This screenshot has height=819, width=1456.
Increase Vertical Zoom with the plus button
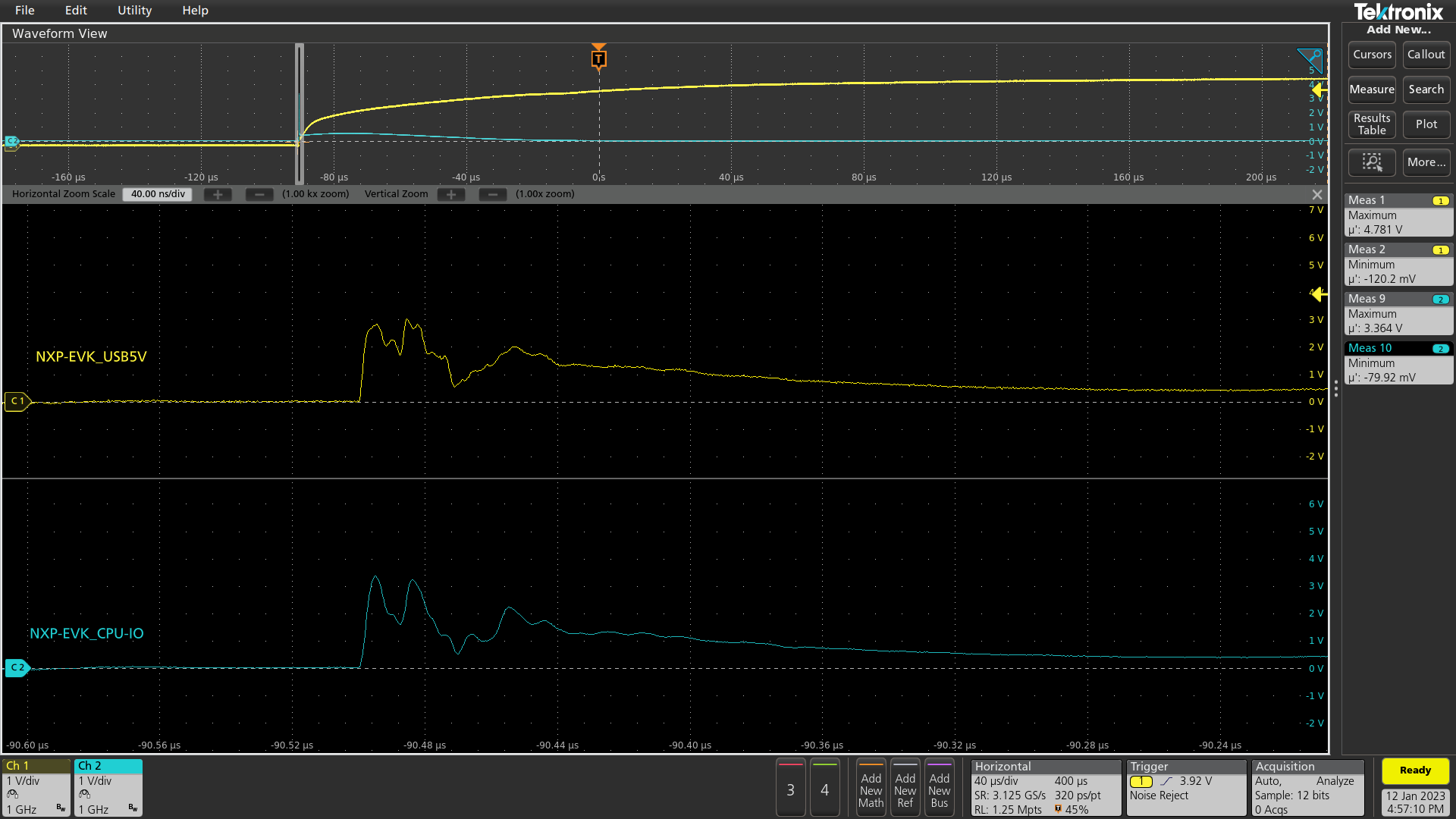click(x=451, y=194)
